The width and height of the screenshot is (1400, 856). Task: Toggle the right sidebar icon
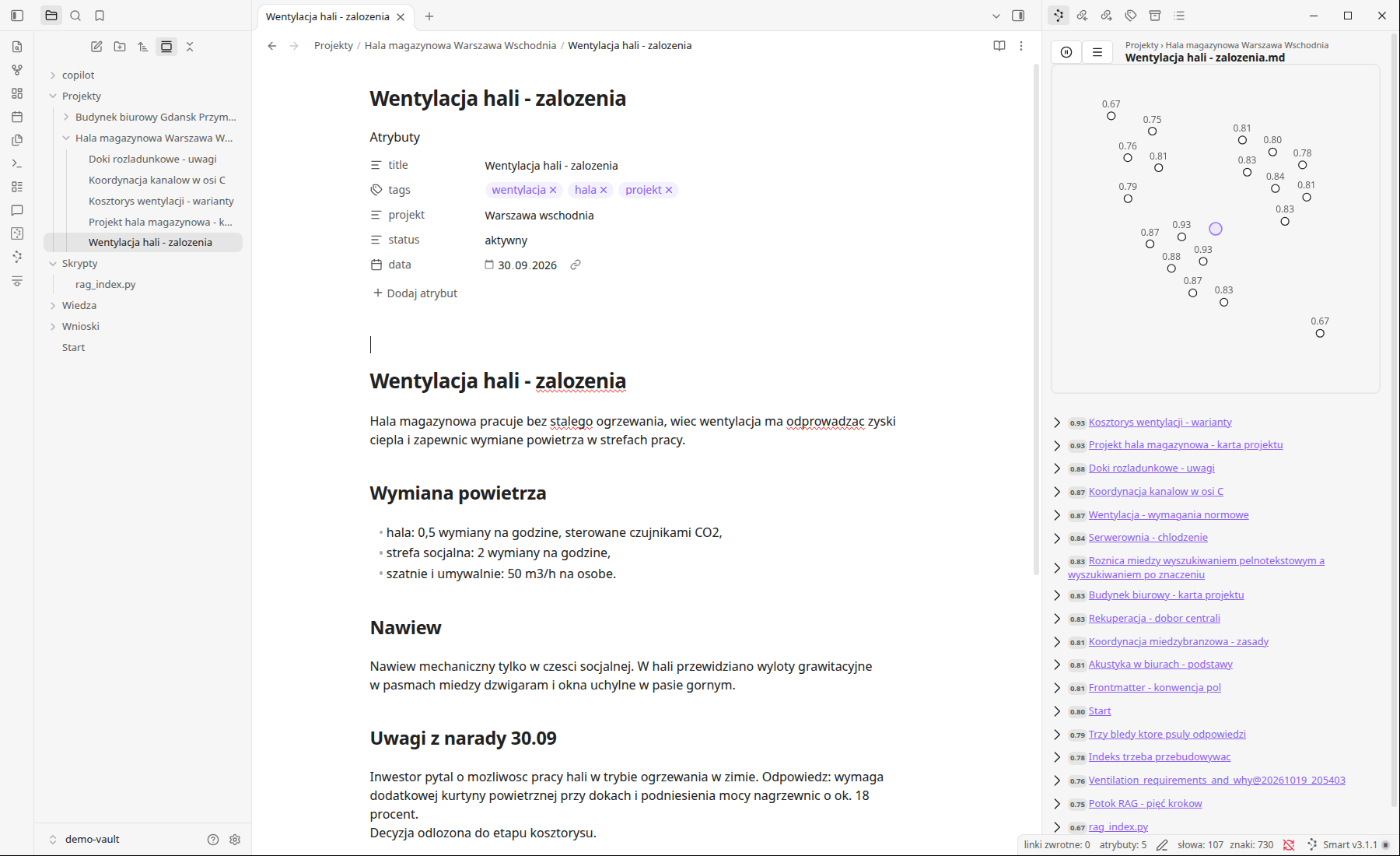pos(1018,16)
